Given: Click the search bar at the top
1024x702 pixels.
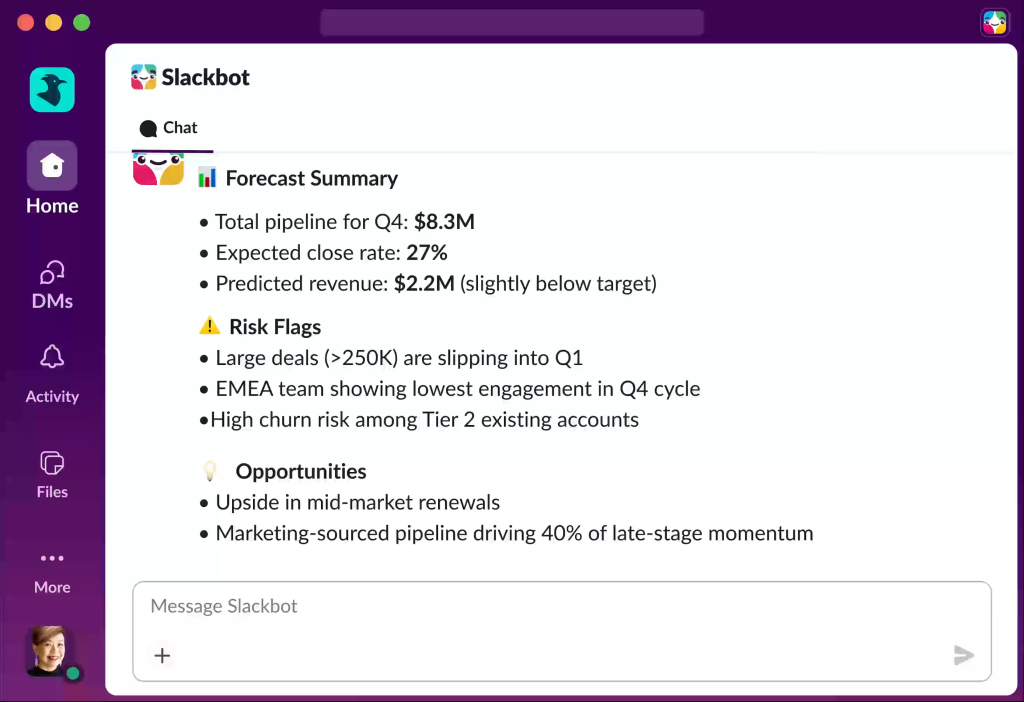Looking at the screenshot, I should coord(511,22).
